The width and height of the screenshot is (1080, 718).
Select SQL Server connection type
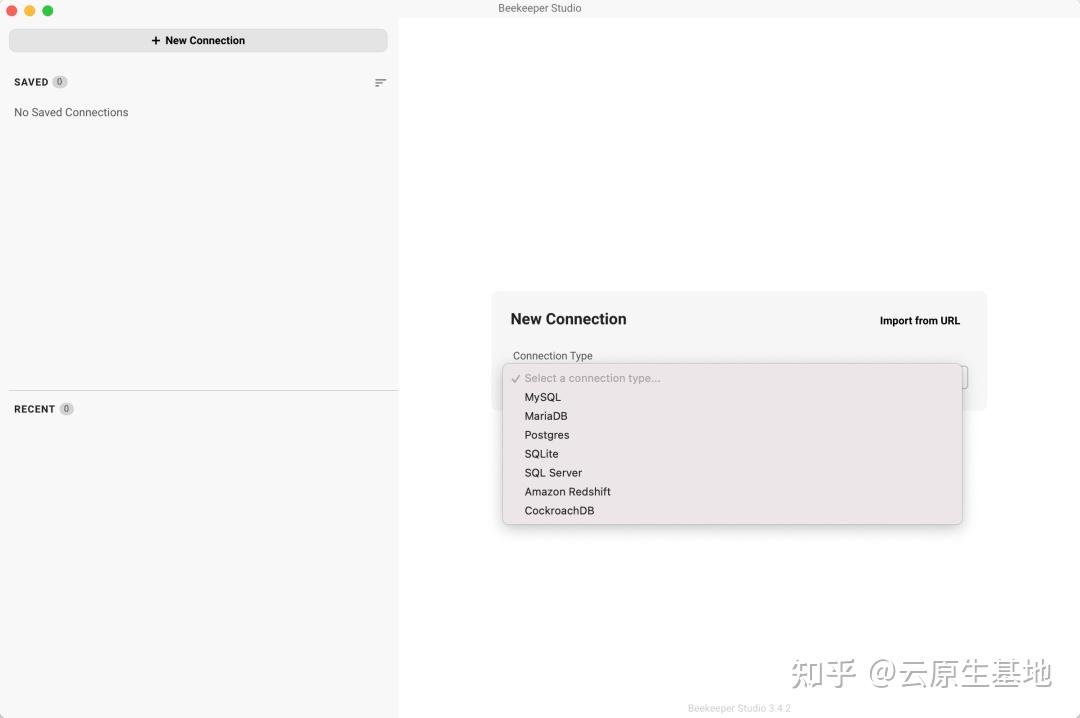tap(553, 472)
